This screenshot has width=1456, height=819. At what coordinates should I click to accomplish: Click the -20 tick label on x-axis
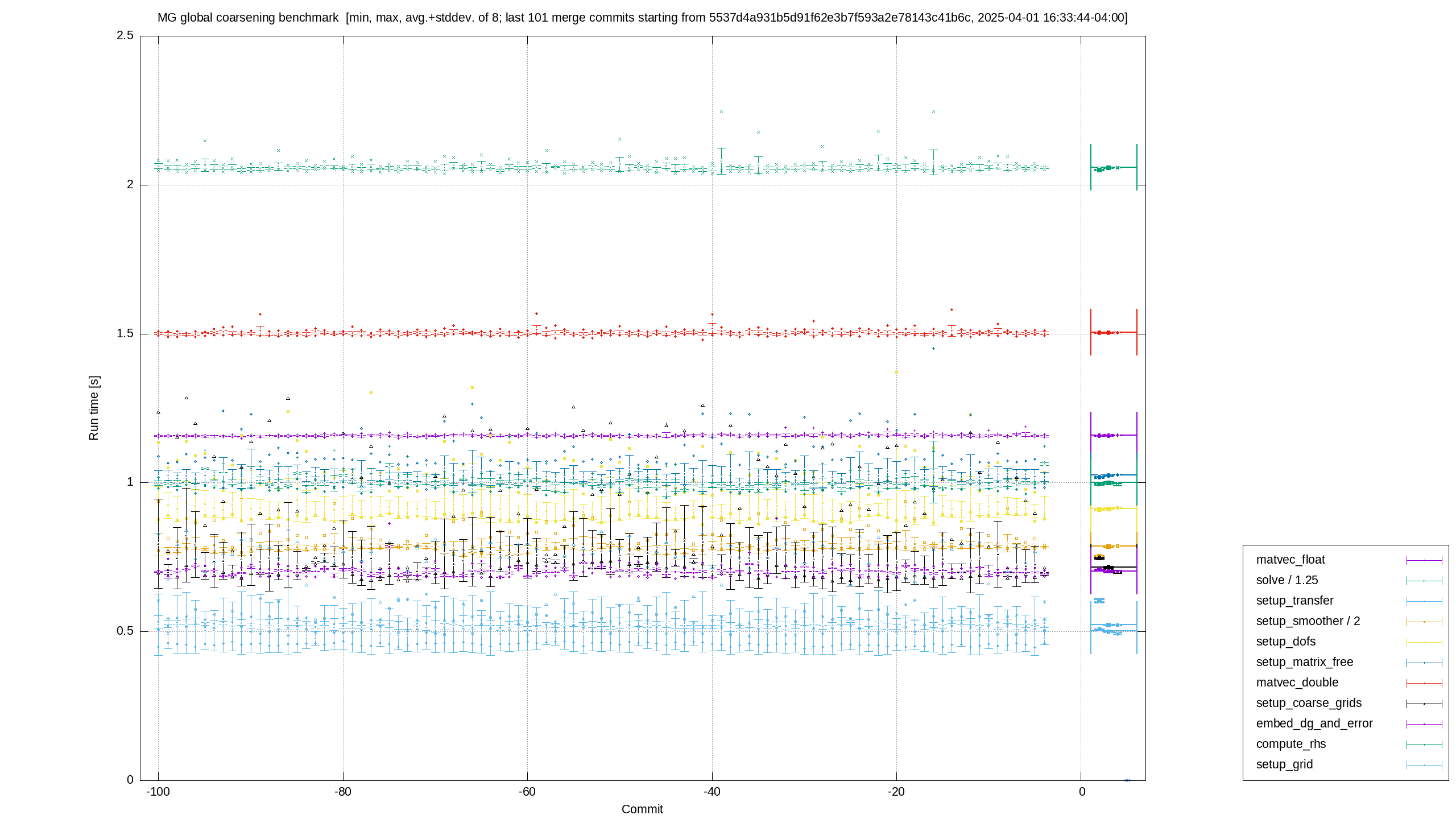[896, 792]
